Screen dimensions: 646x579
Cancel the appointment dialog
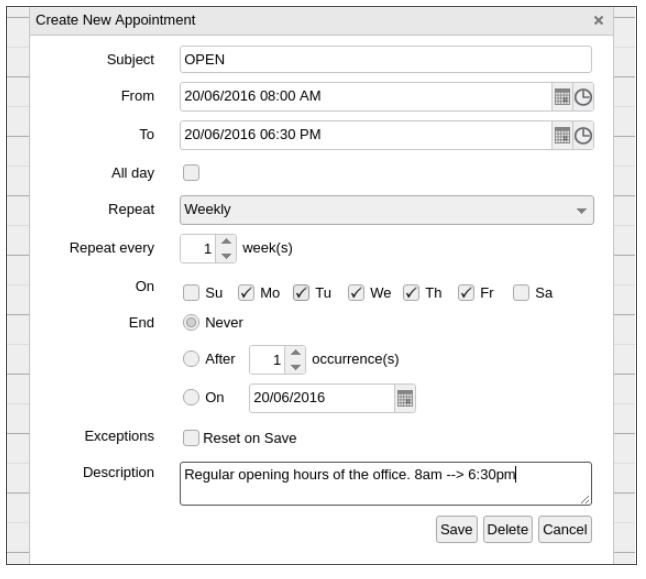[565, 529]
